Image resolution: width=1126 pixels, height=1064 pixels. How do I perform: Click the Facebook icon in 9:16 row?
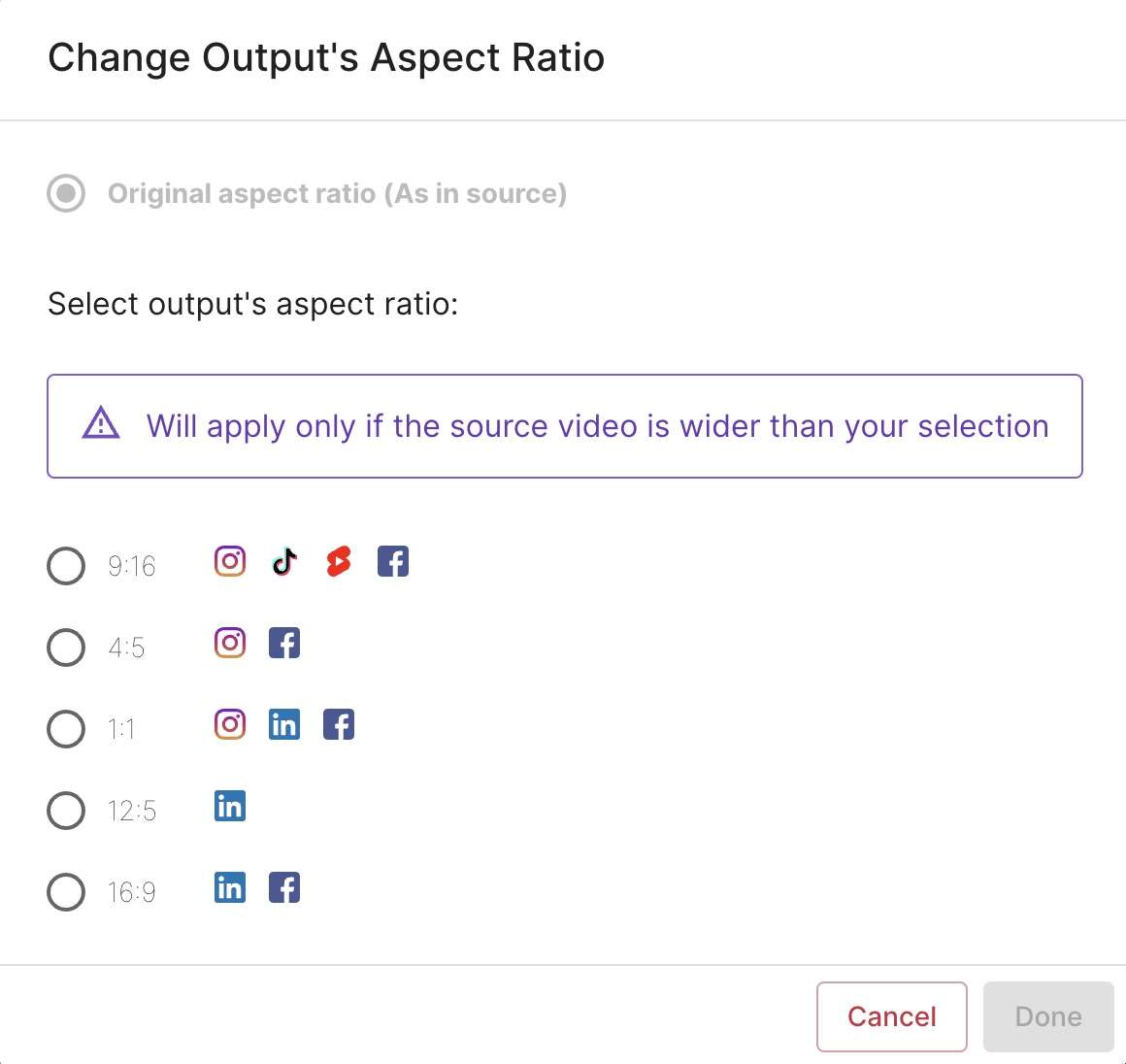tap(393, 561)
